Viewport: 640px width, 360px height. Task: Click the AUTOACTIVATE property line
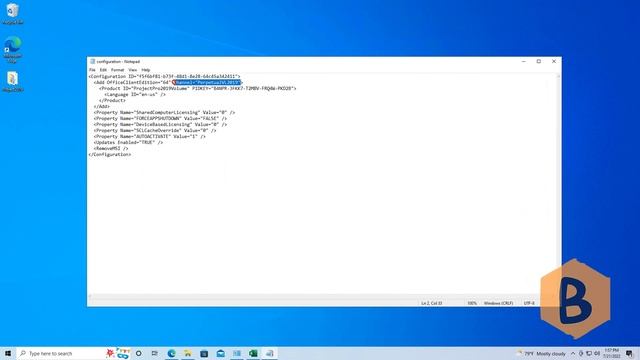150,137
